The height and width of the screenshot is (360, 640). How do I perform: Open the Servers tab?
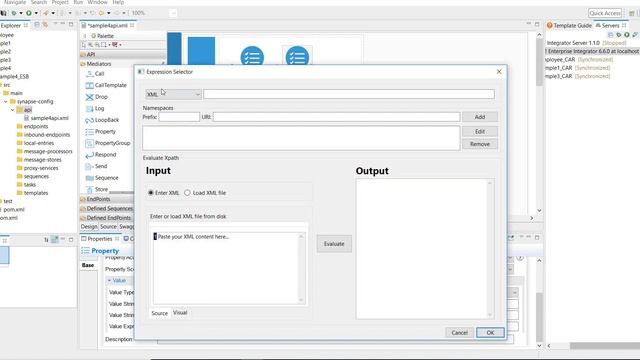tap(610, 25)
